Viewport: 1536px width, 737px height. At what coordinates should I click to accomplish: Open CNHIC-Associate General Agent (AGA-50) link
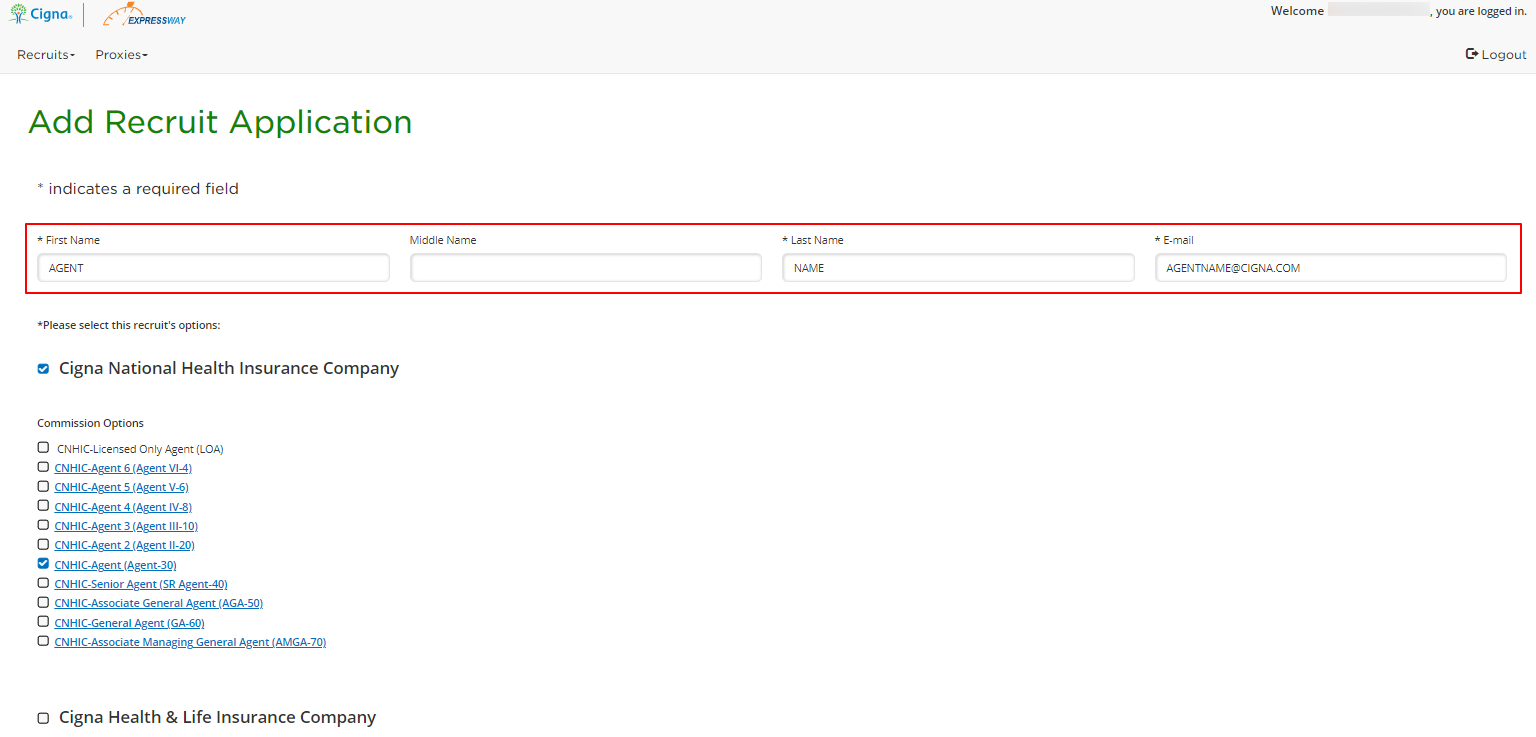(159, 603)
